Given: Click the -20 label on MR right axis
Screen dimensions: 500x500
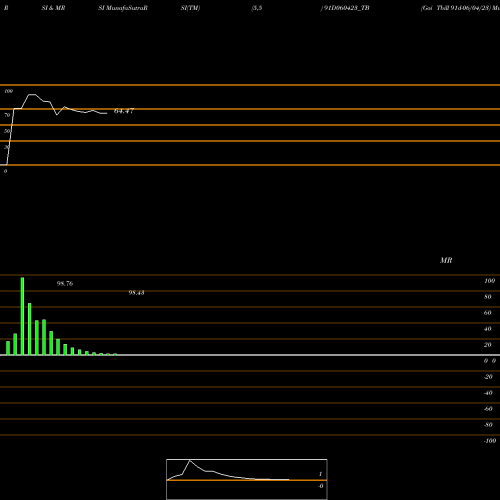Looking at the screenshot, I should (x=488, y=377).
